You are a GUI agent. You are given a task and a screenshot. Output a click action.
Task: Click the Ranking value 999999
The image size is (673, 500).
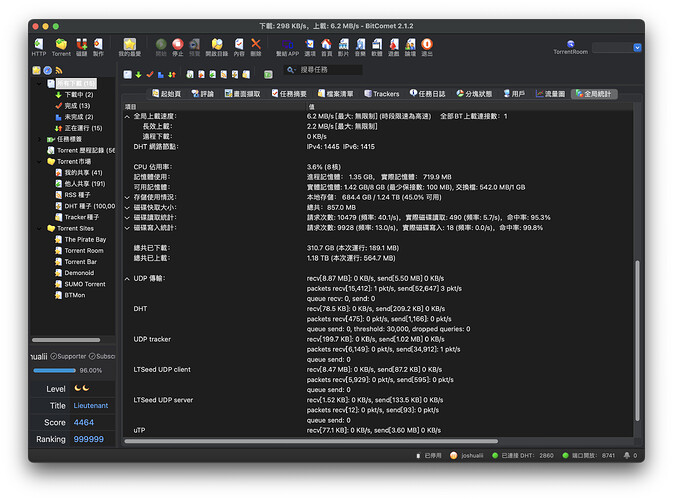click(88, 439)
